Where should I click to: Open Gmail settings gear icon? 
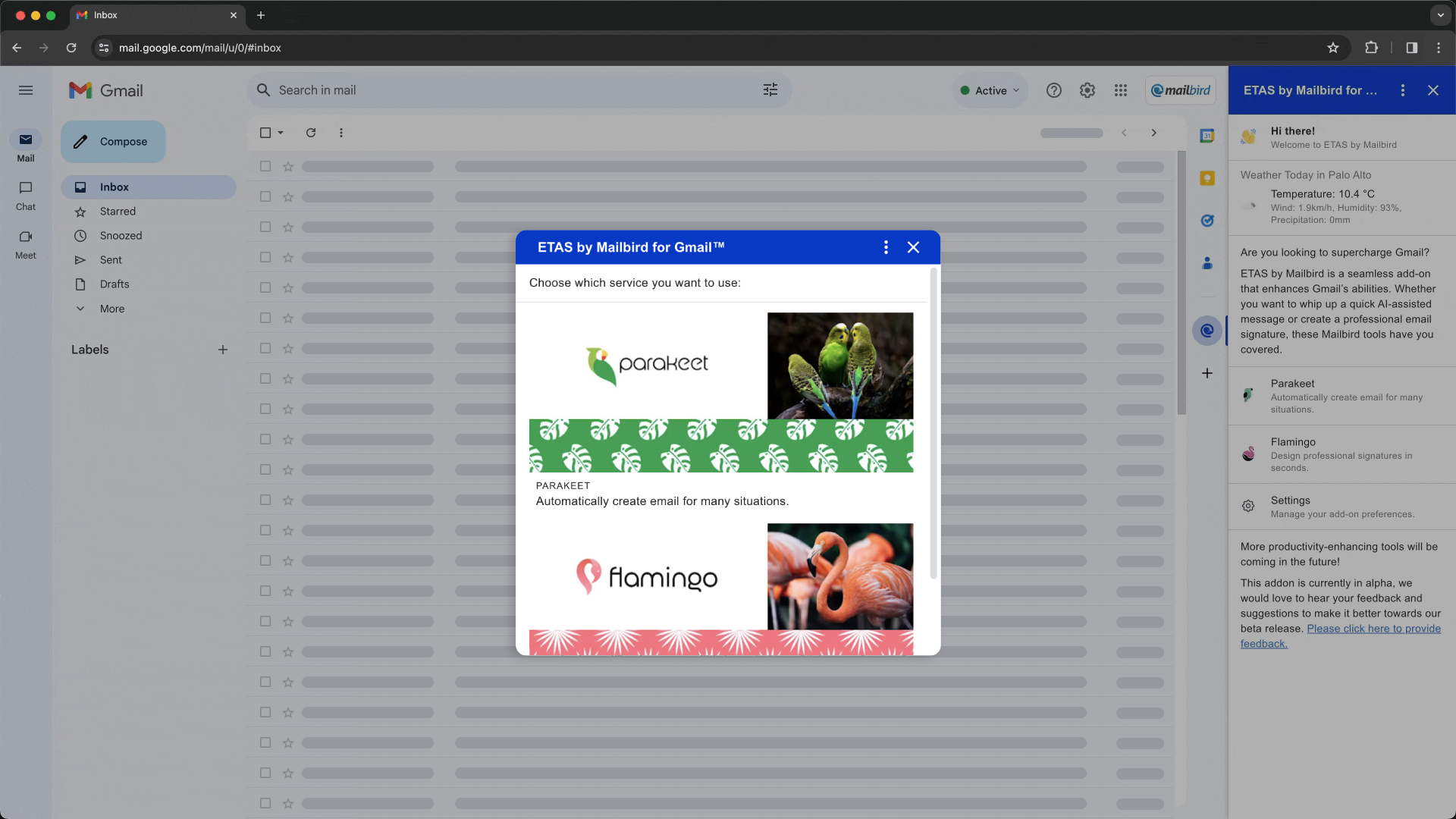coord(1087,90)
